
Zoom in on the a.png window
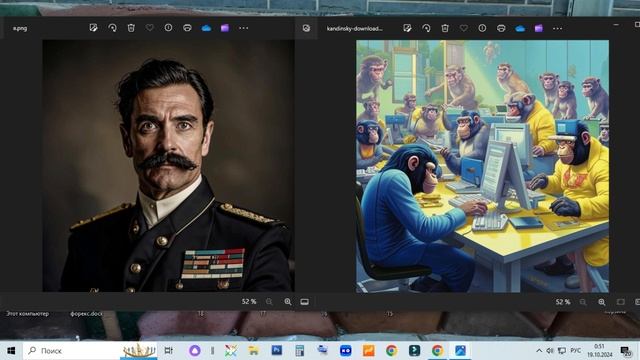(x=288, y=302)
